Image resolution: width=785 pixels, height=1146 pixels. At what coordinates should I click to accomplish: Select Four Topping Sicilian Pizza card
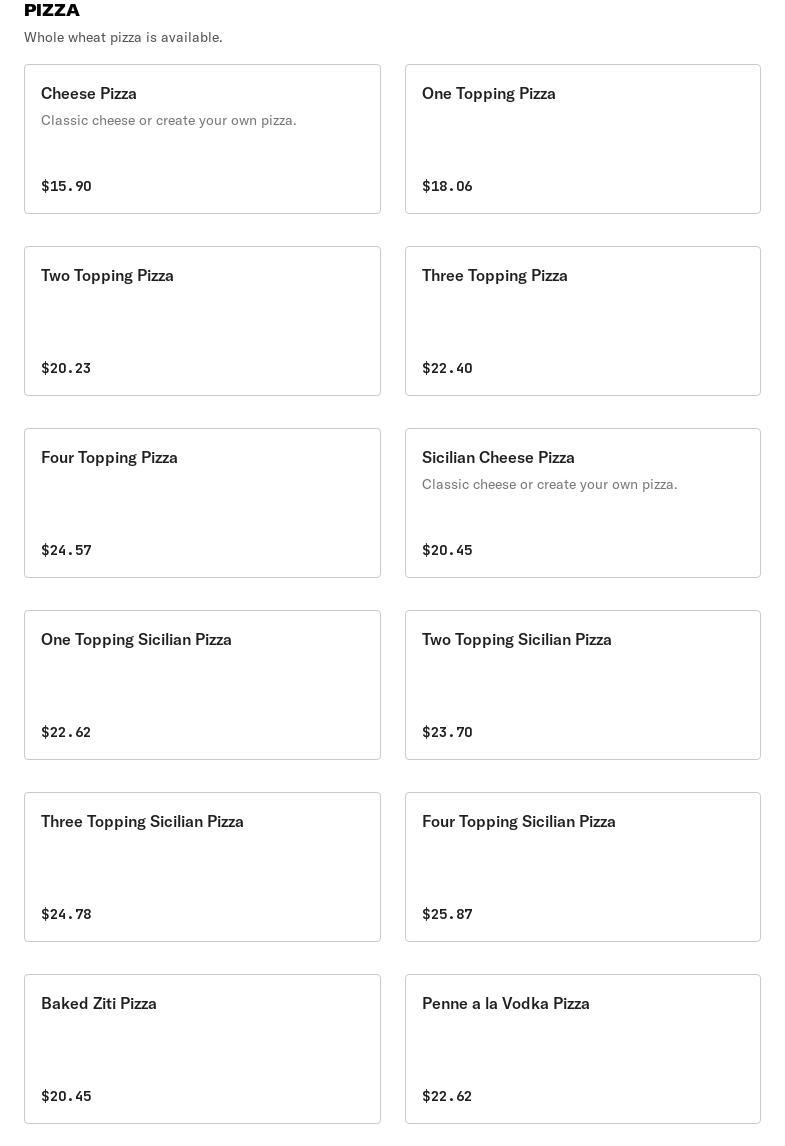click(582, 867)
